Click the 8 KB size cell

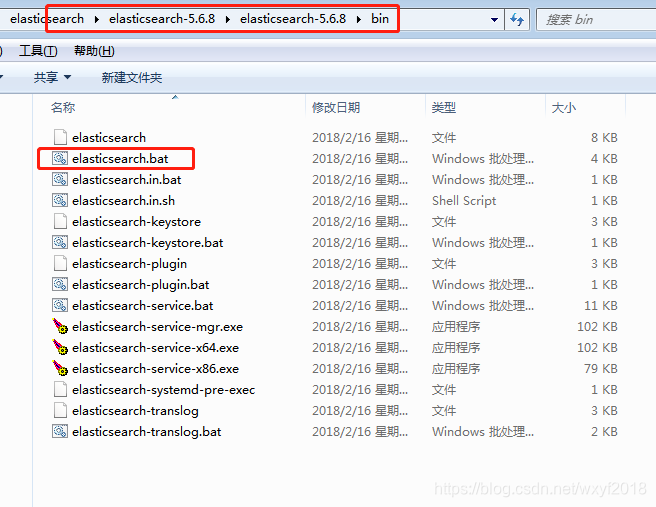(604, 138)
